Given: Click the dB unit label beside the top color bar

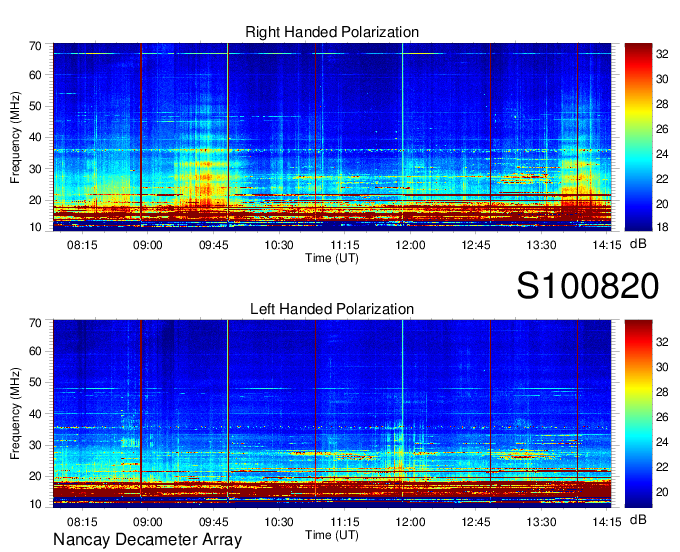Looking at the screenshot, I should [638, 244].
